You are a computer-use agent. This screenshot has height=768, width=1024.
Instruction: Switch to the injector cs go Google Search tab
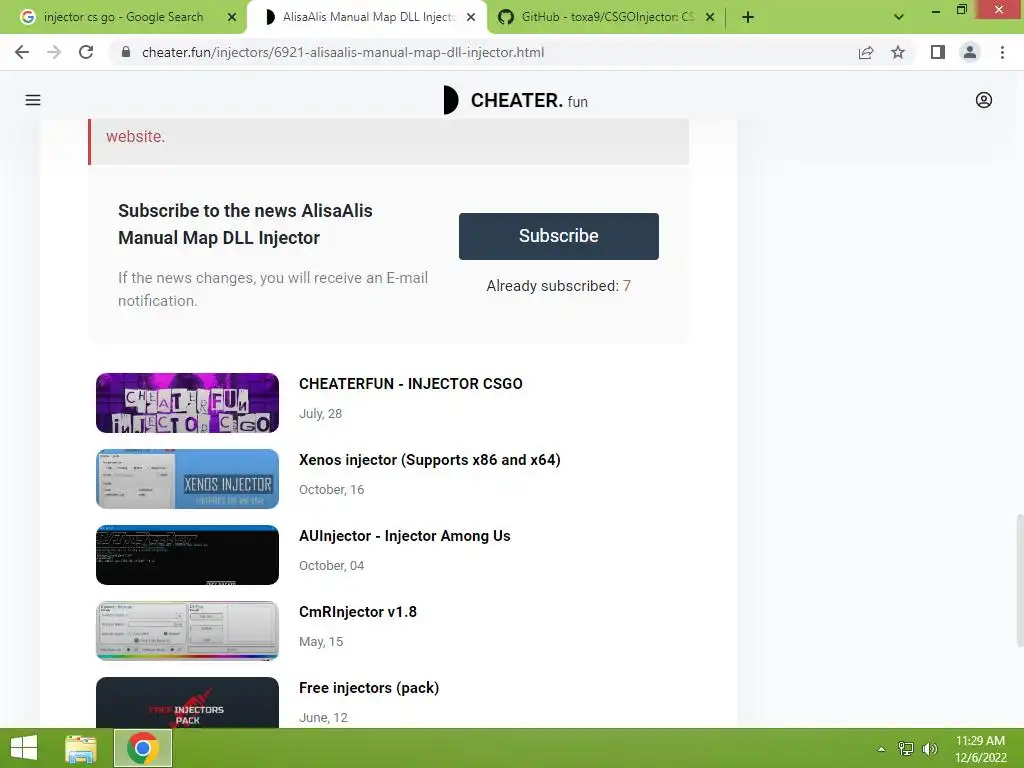click(x=124, y=17)
